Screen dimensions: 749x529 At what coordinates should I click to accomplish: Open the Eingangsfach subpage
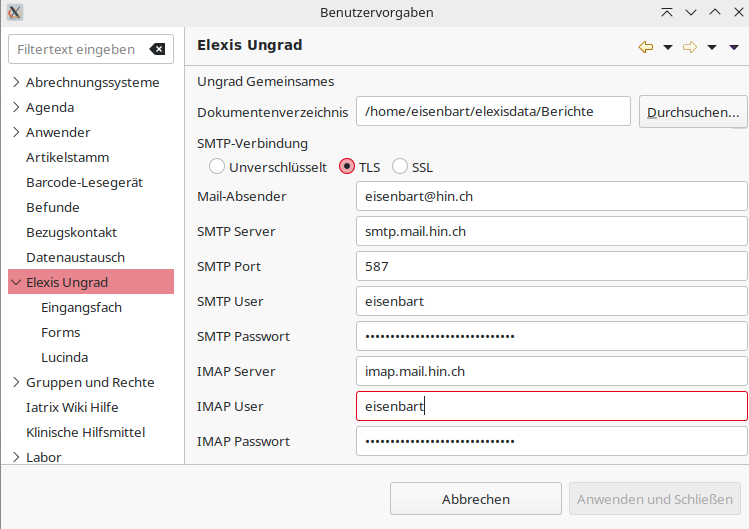click(81, 307)
